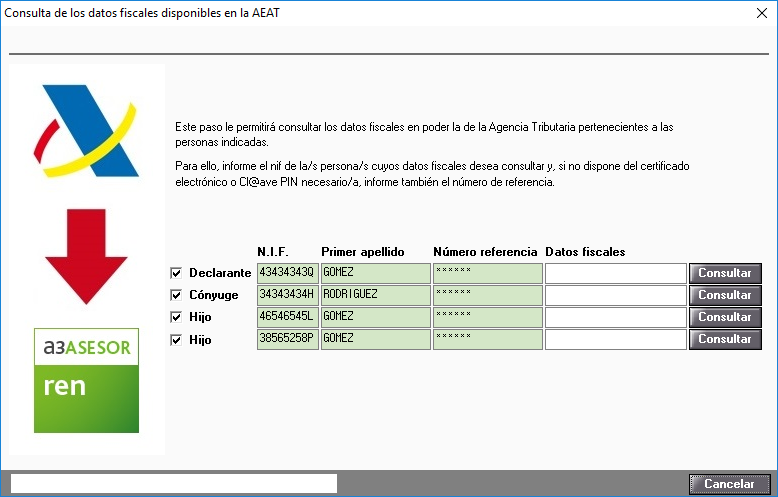
Task: Click Datos fiscales field for Hijo 46546545L
Action: pos(616,317)
